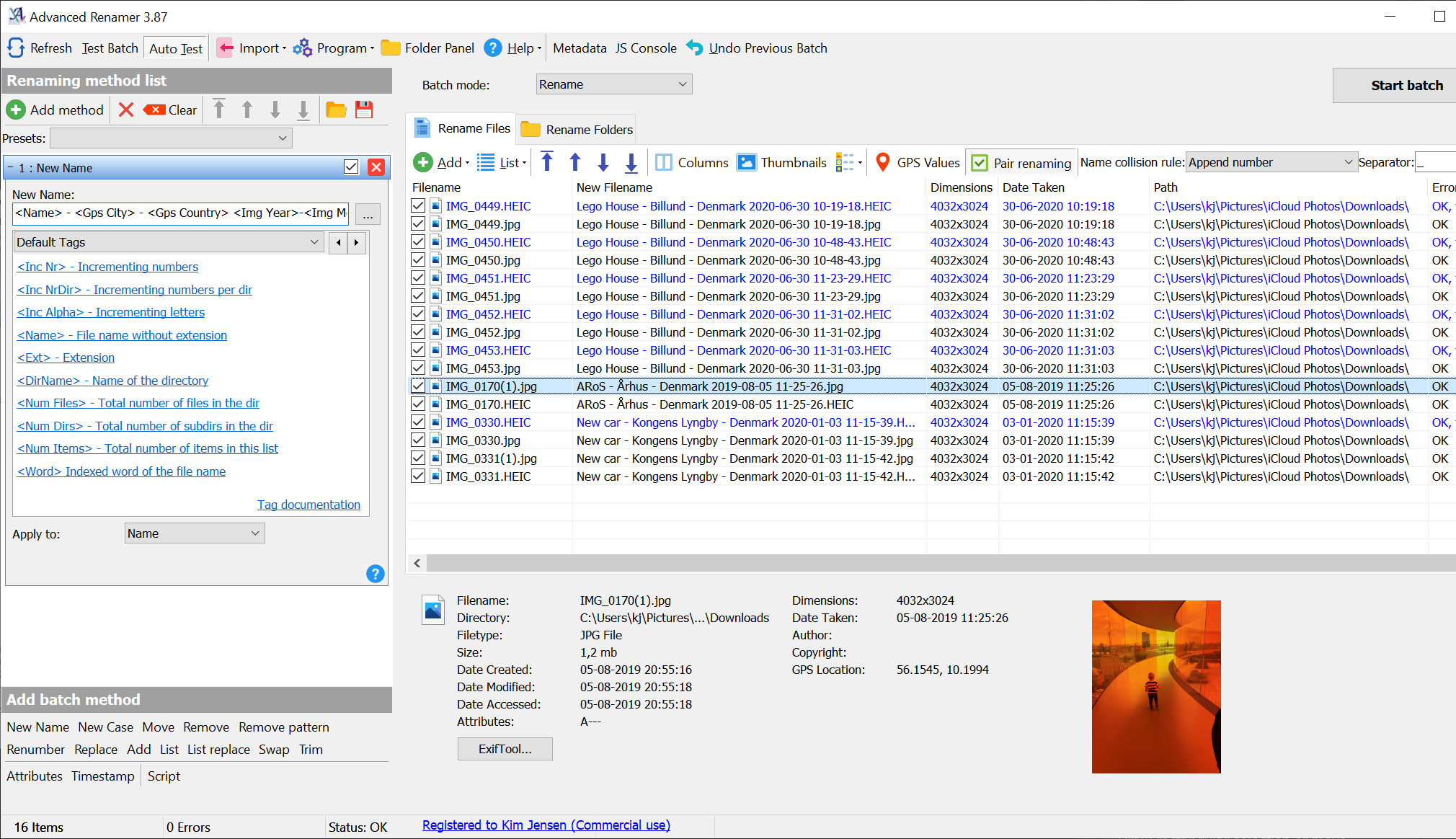Click the Tag documentation link
The image size is (1456, 839).
(x=309, y=504)
